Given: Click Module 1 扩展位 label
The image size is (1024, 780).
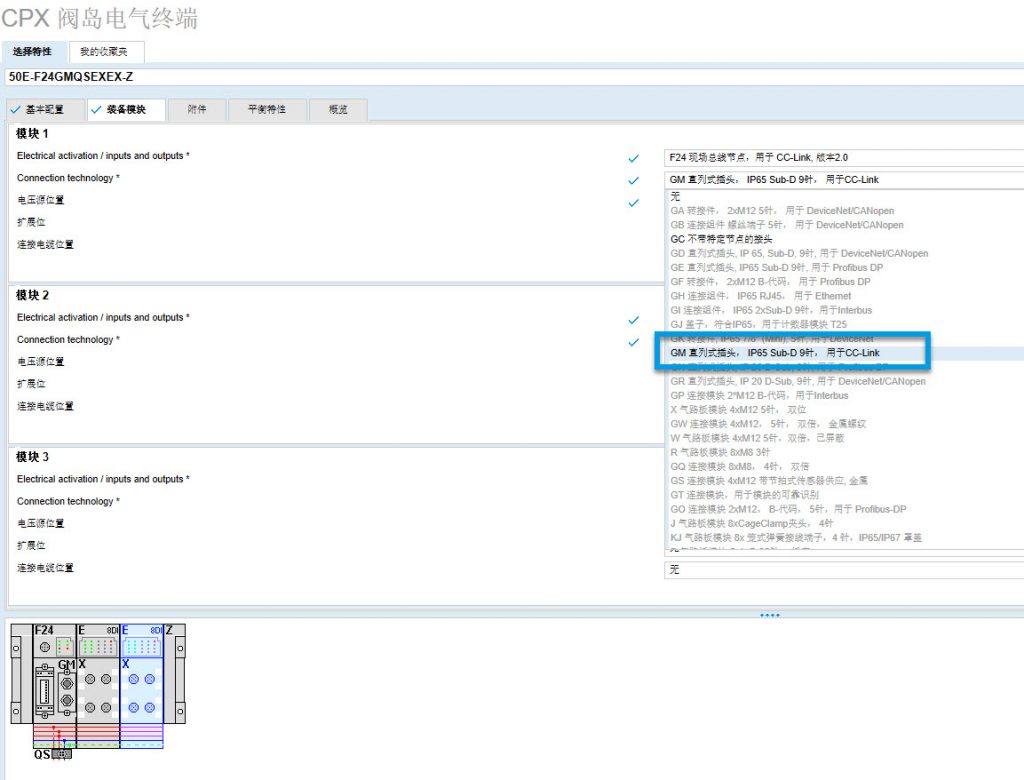Looking at the screenshot, I should [x=31, y=222].
